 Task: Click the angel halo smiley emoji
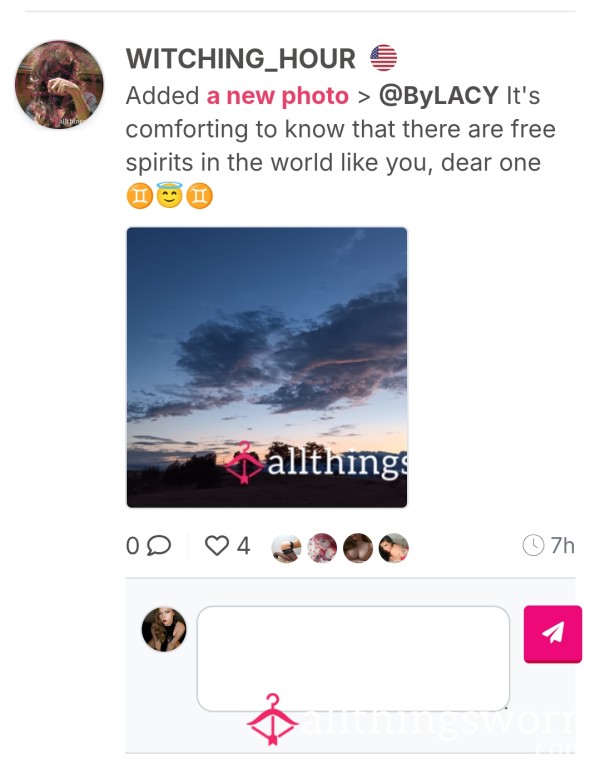tap(169, 195)
